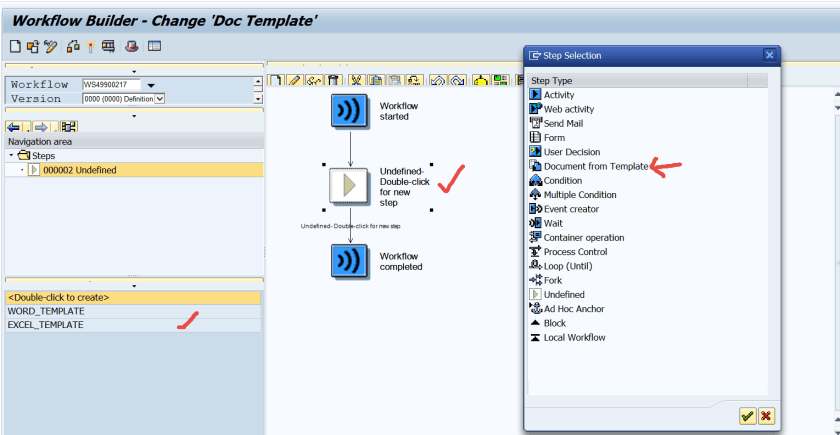
Task: Click scroll up arrow beside Workflow field
Action: point(258,82)
